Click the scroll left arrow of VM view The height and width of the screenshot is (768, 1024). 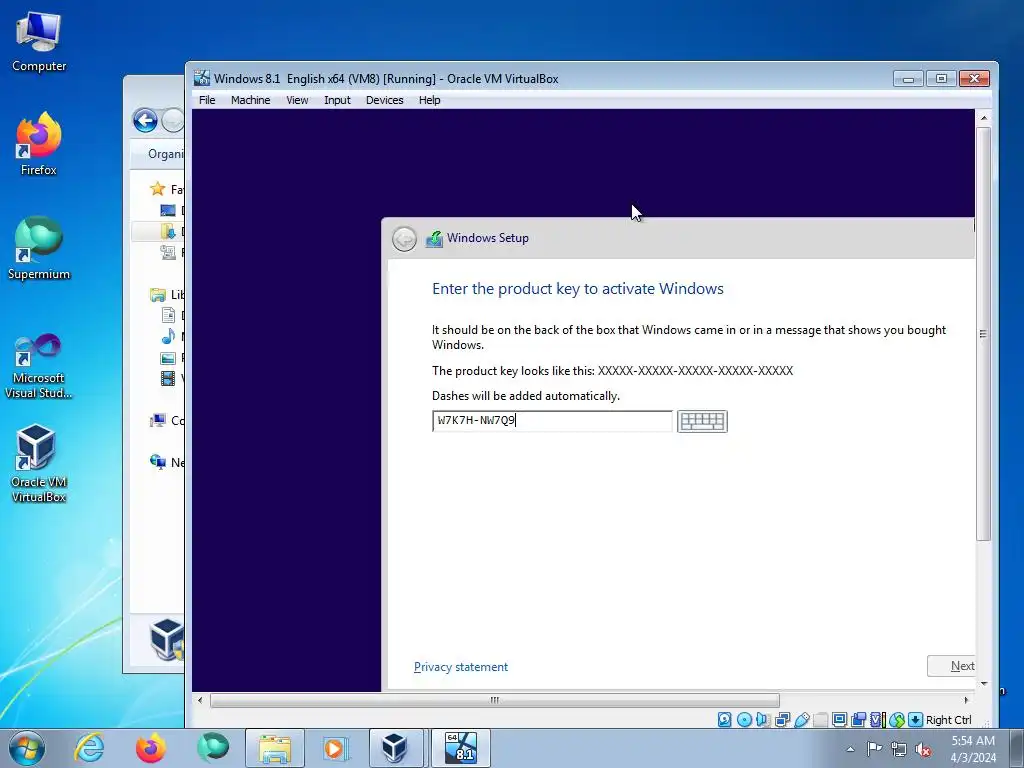(200, 700)
